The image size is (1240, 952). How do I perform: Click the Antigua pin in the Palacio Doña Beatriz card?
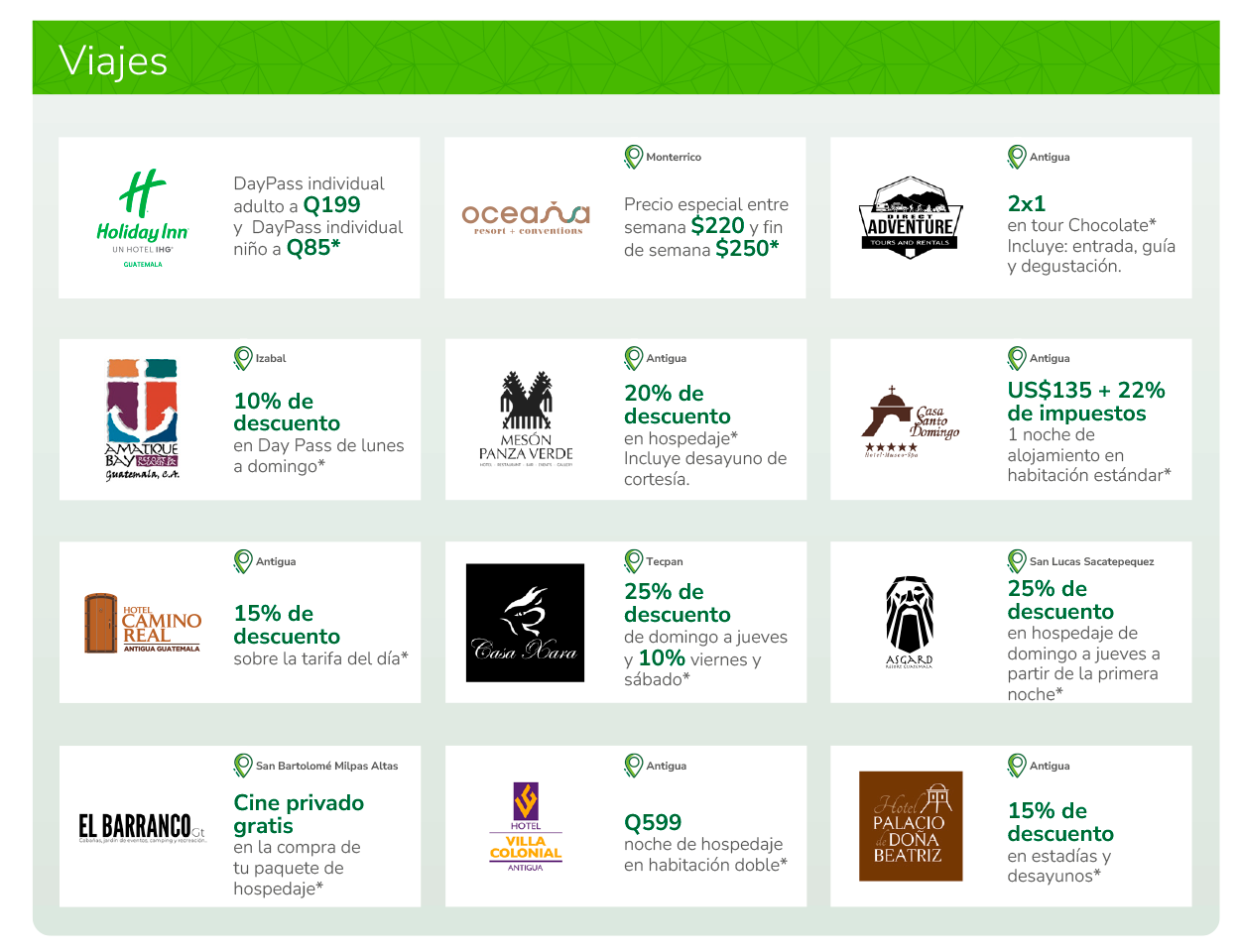(x=1017, y=766)
